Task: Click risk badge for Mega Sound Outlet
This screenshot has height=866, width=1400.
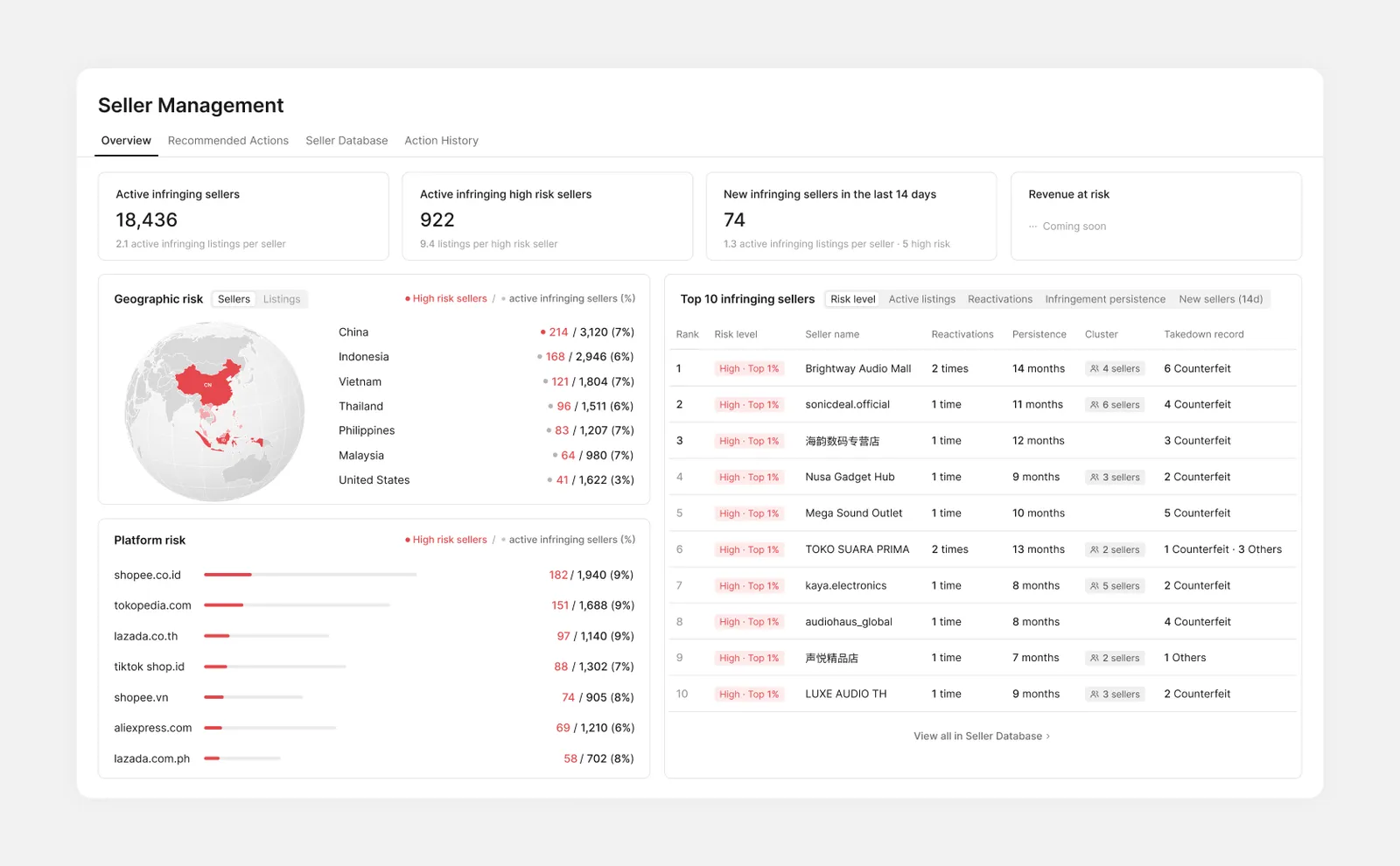Action: pos(748,513)
